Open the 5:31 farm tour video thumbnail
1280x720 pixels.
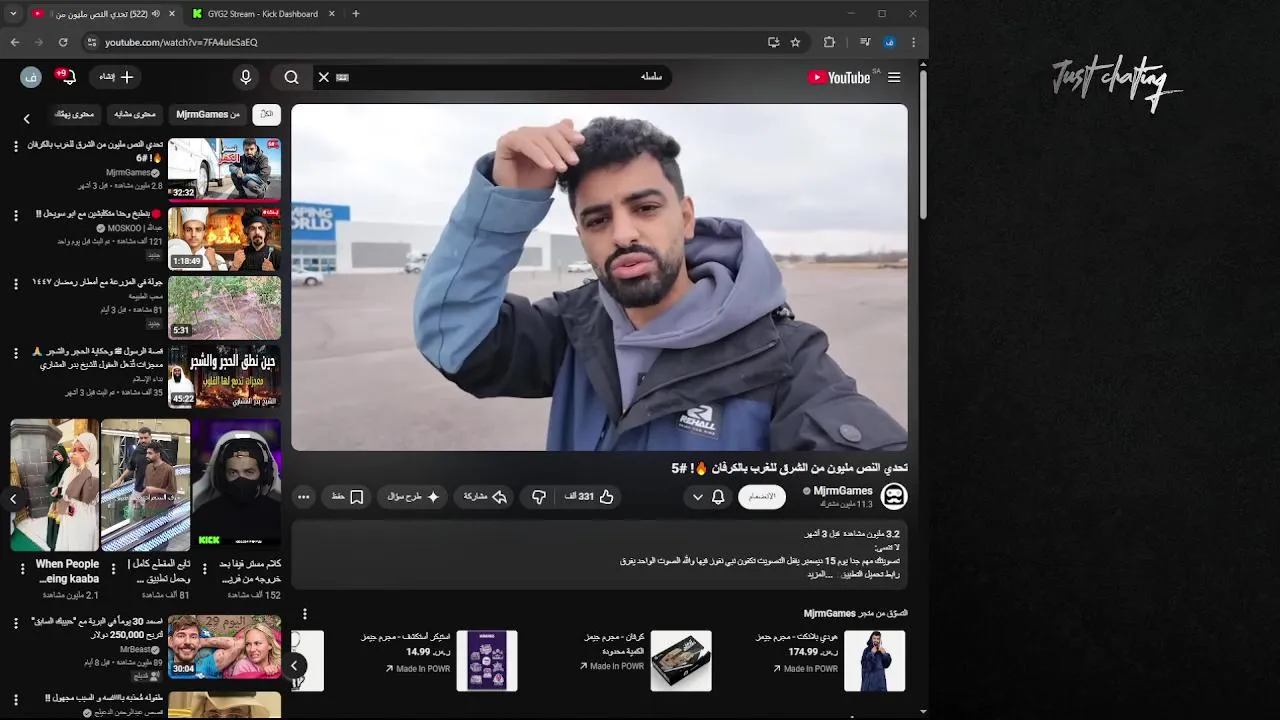pos(224,307)
